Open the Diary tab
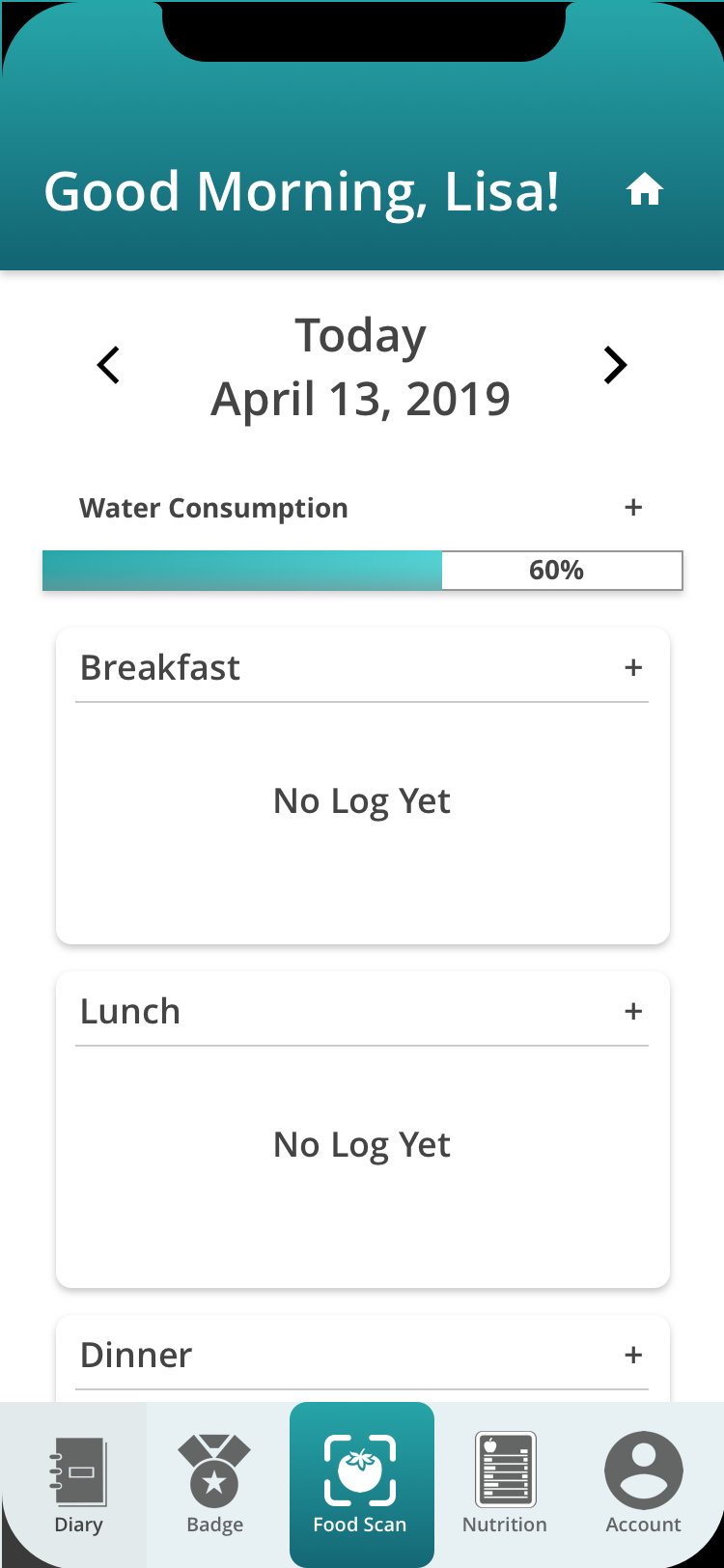724x1568 pixels. click(x=77, y=1484)
